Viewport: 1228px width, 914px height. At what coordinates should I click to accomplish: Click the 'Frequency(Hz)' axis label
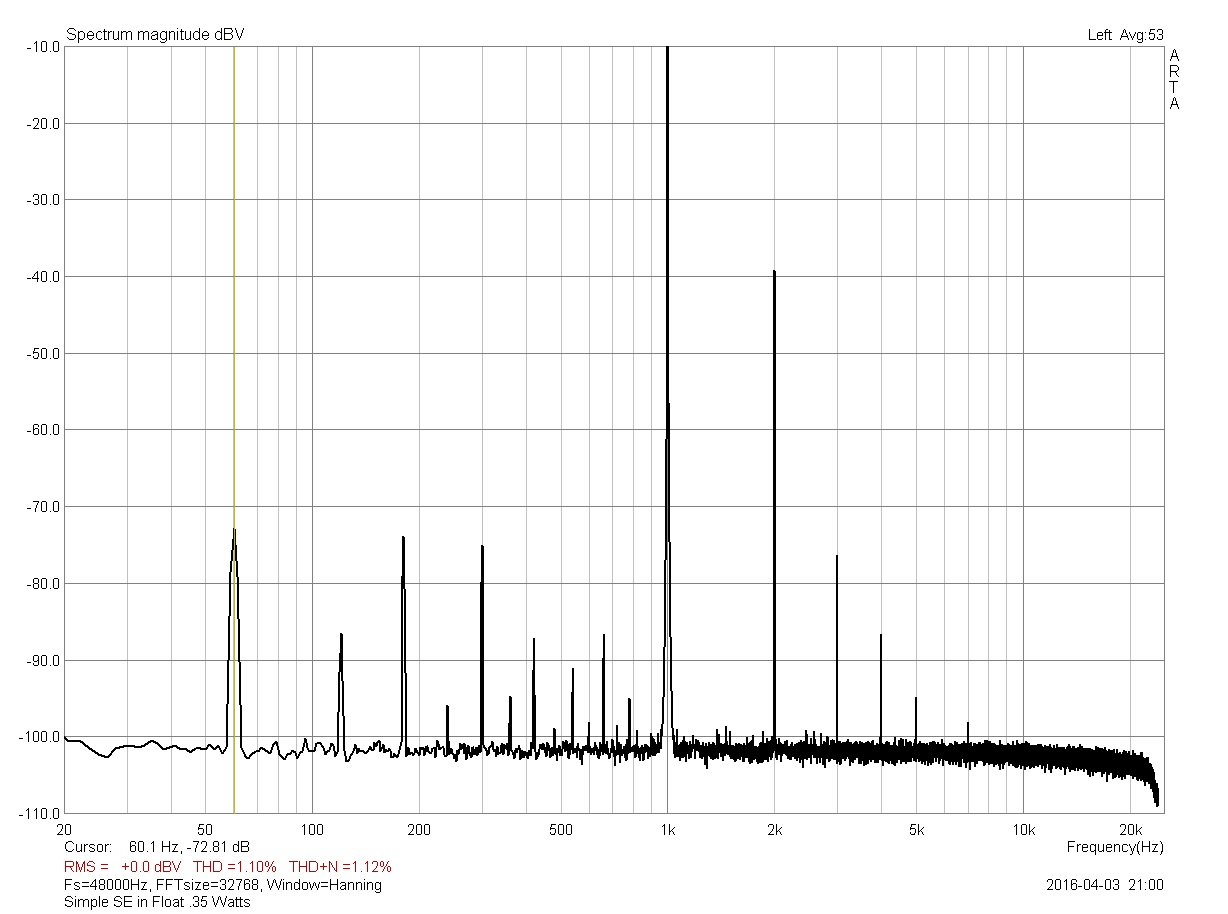1115,847
